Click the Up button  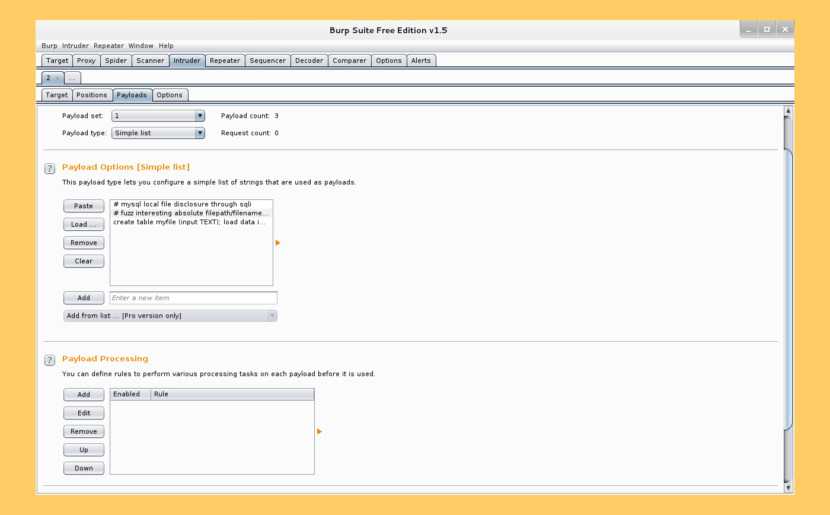[84, 449]
